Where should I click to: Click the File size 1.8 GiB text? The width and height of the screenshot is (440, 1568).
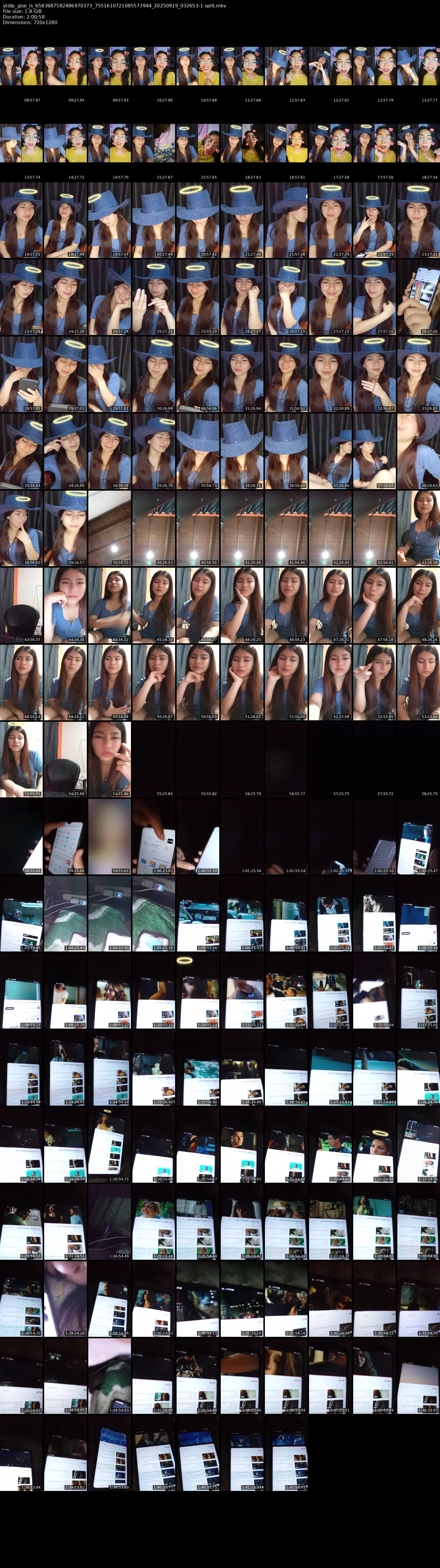[x=22, y=11]
